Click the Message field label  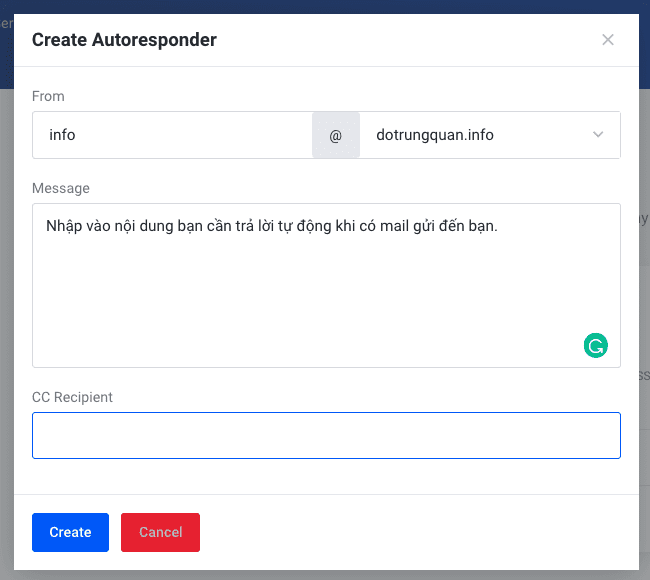[x=60, y=188]
